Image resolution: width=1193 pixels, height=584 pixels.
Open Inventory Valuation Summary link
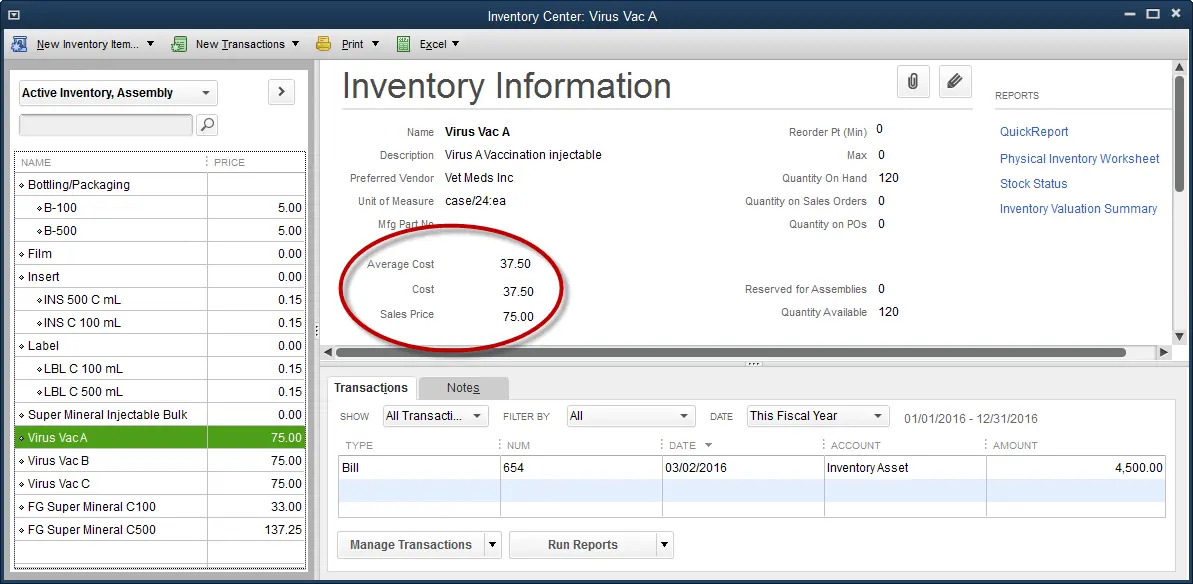[1078, 208]
